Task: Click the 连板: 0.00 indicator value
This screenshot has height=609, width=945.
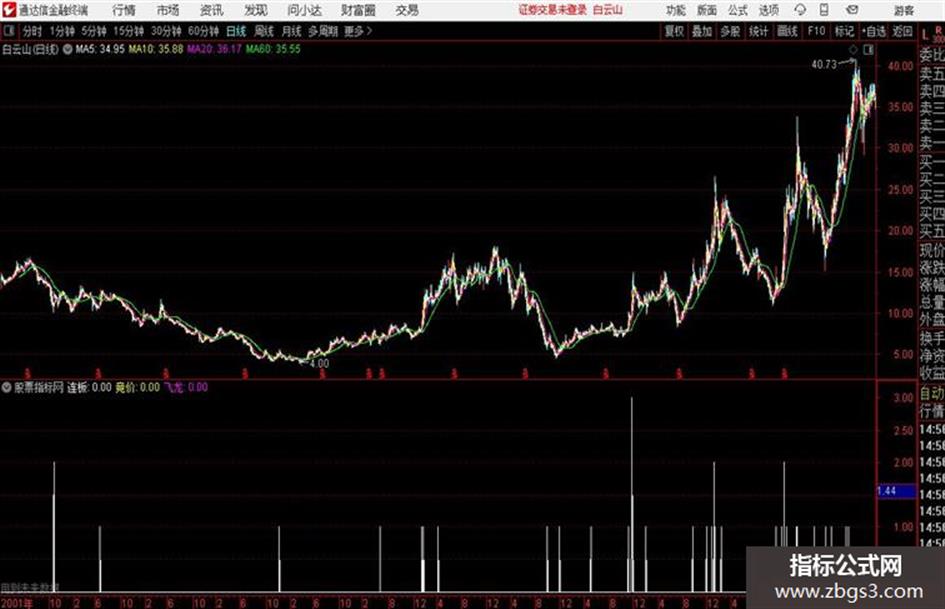Action: pyautogui.click(x=89, y=387)
